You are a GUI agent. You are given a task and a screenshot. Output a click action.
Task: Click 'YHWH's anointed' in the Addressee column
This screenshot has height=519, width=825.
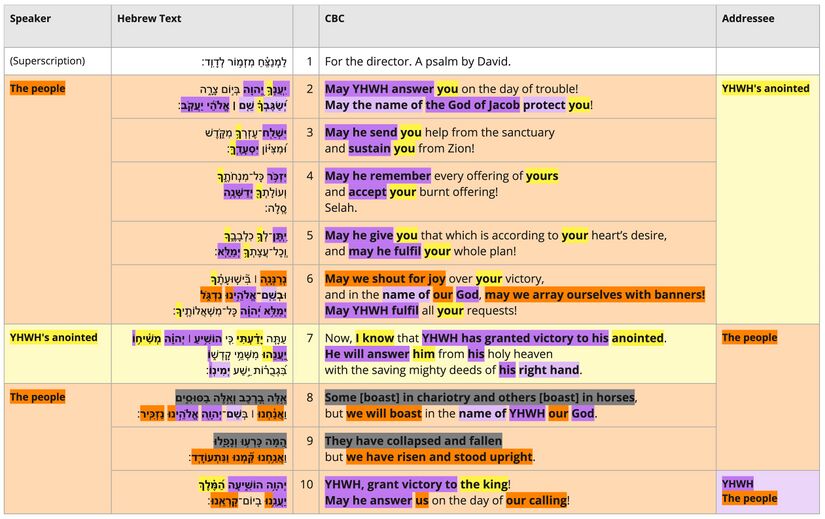coord(765,89)
